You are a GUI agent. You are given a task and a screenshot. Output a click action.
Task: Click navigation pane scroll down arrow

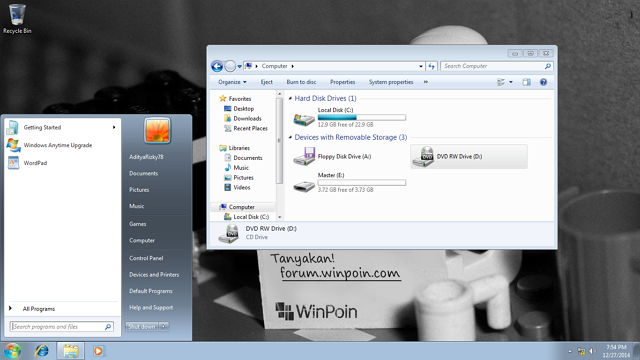(x=280, y=217)
